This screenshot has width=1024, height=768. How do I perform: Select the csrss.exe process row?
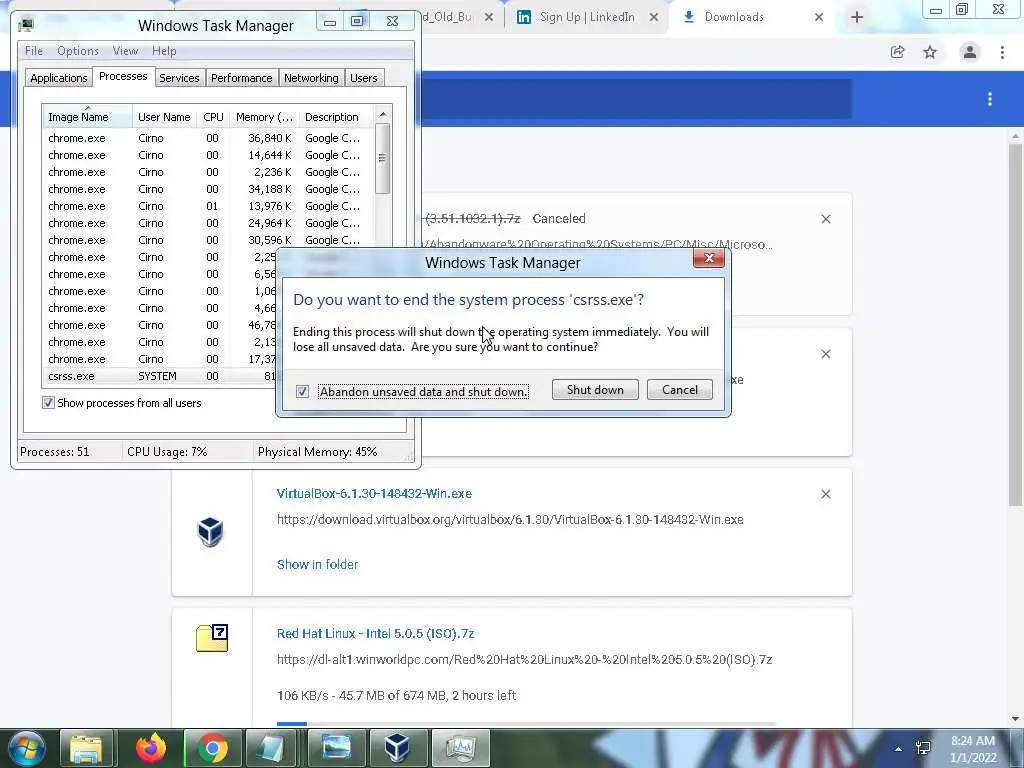click(x=161, y=376)
